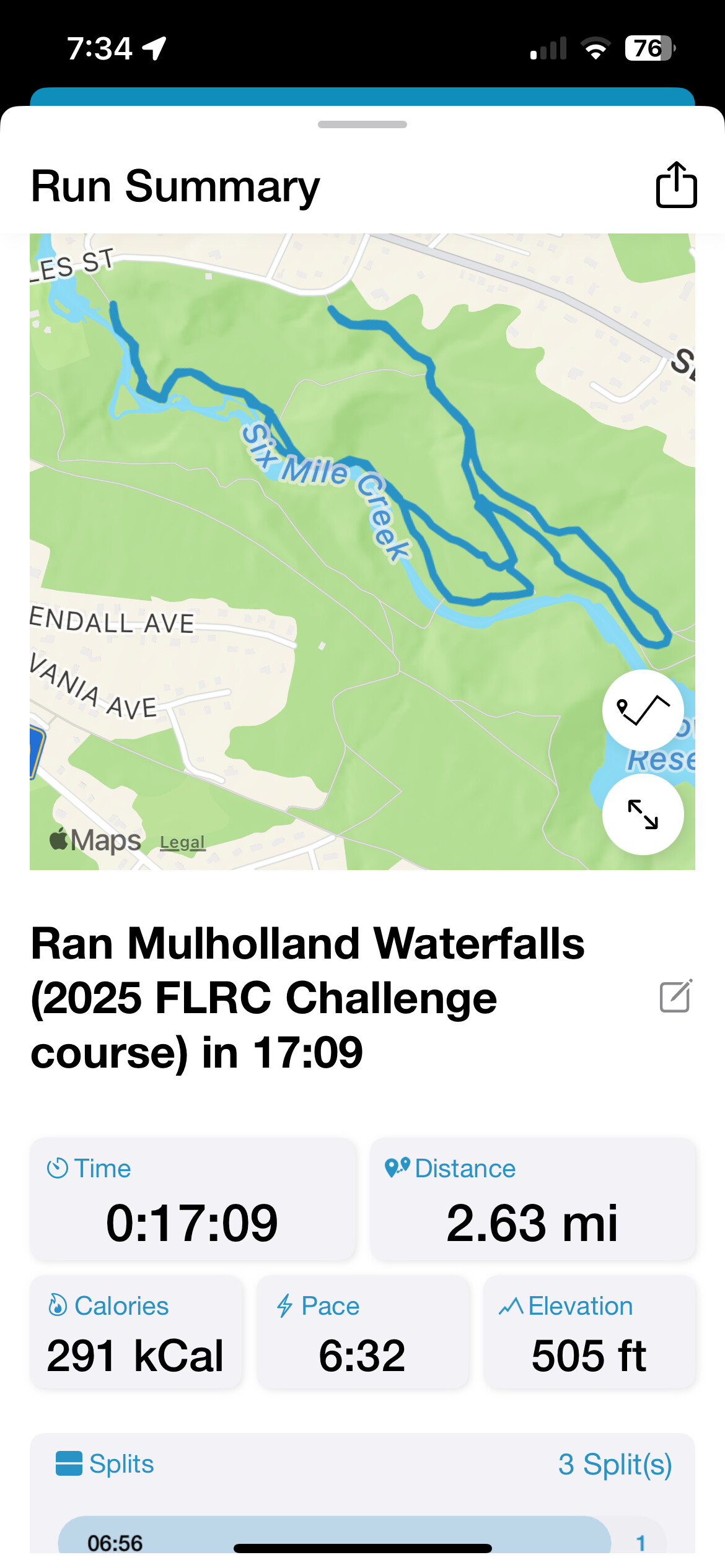This screenshot has width=725, height=1568.
Task: Open the Legal link on map
Action: (182, 842)
